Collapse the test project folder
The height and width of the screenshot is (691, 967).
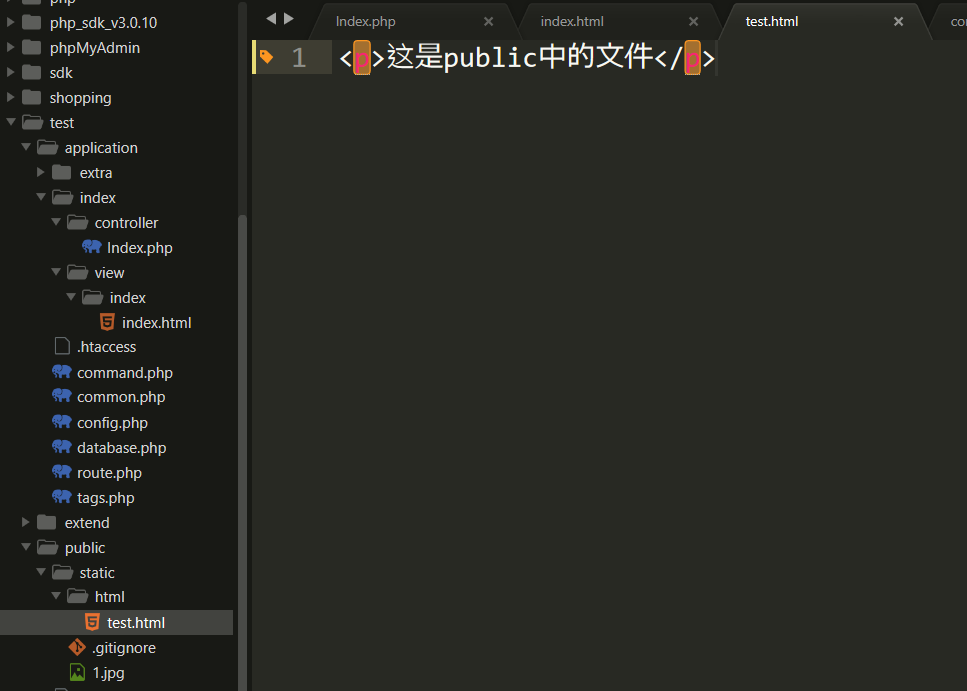pyautogui.click(x=10, y=122)
